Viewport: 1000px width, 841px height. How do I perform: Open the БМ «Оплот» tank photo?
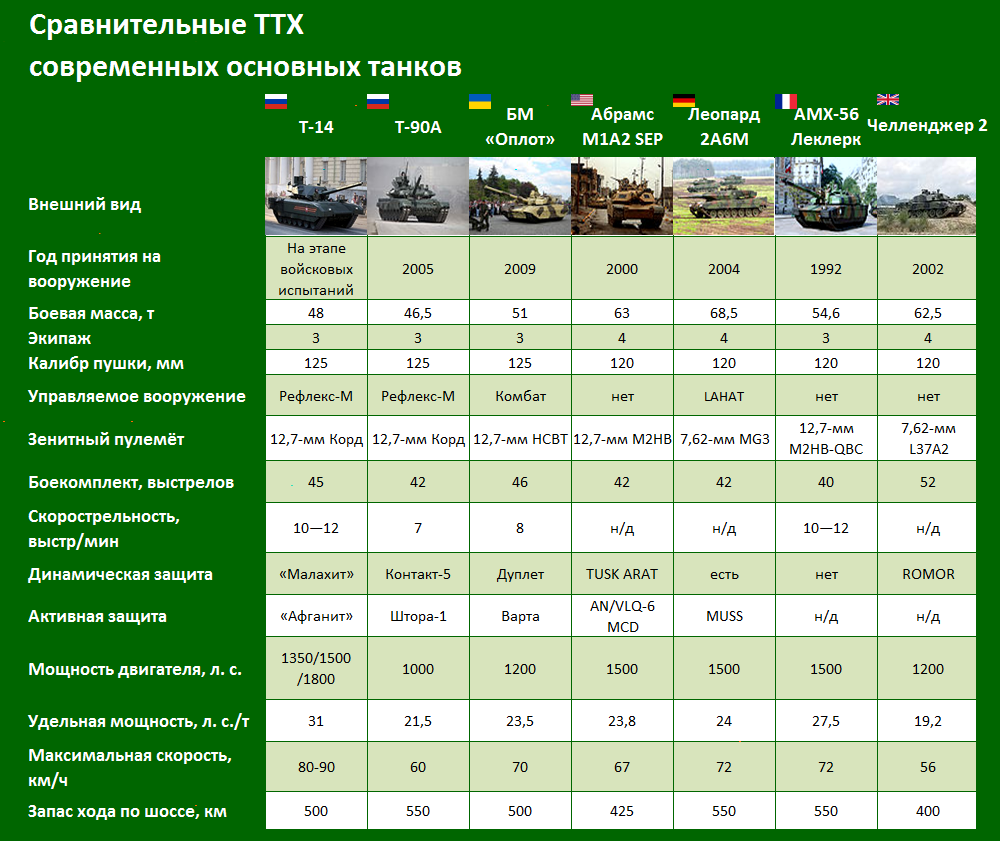[520, 196]
